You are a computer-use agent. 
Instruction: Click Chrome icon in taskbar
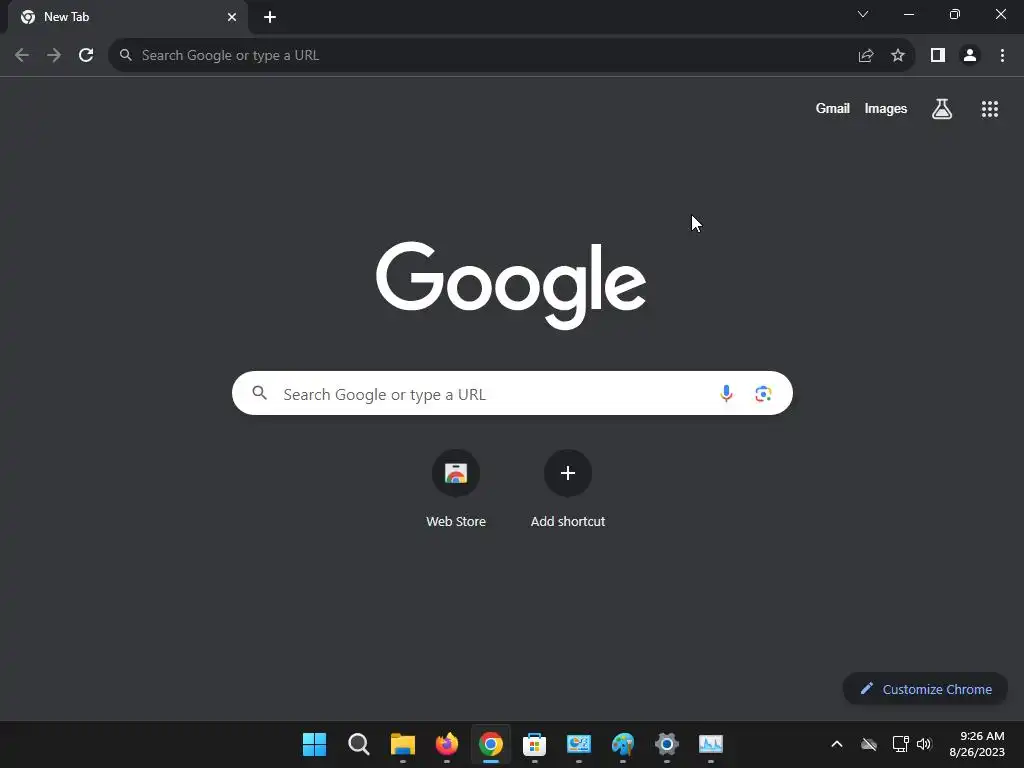pyautogui.click(x=490, y=744)
